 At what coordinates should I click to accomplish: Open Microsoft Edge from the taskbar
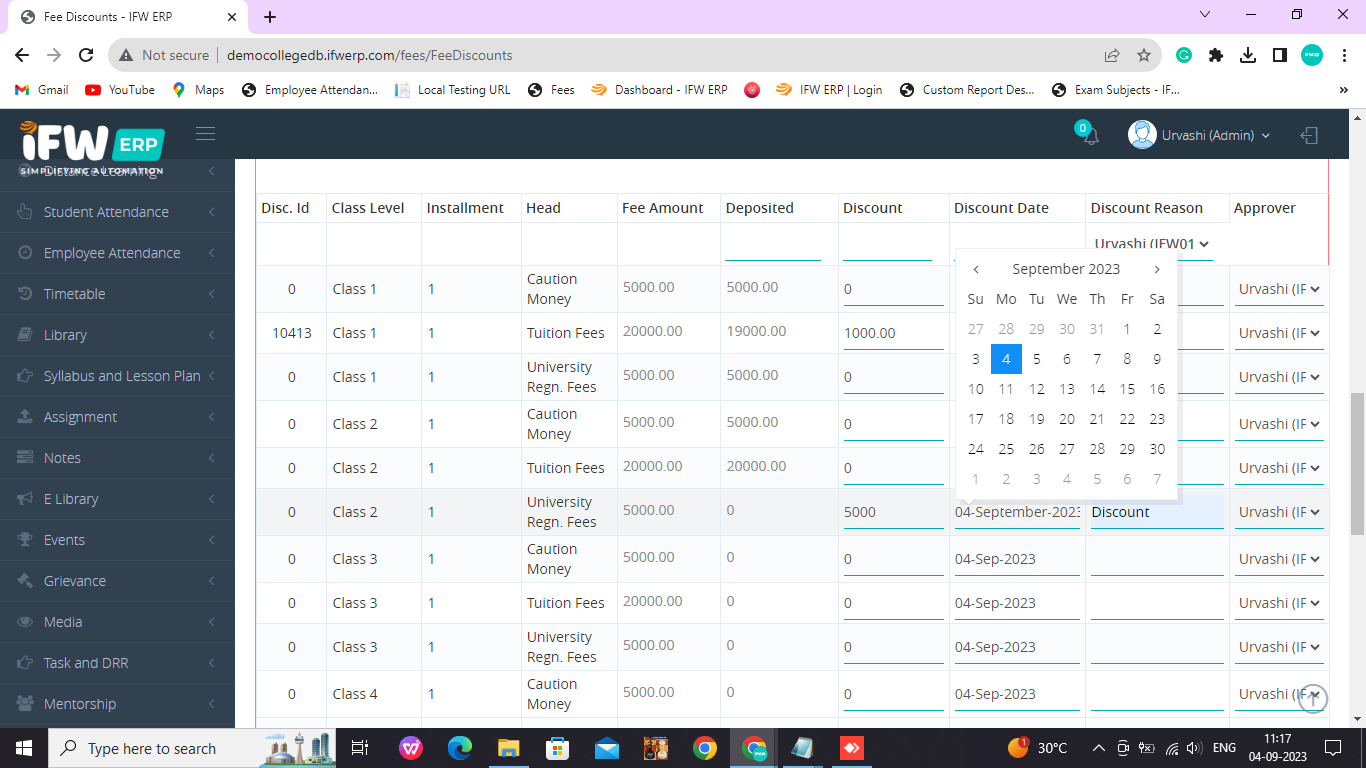[460, 748]
